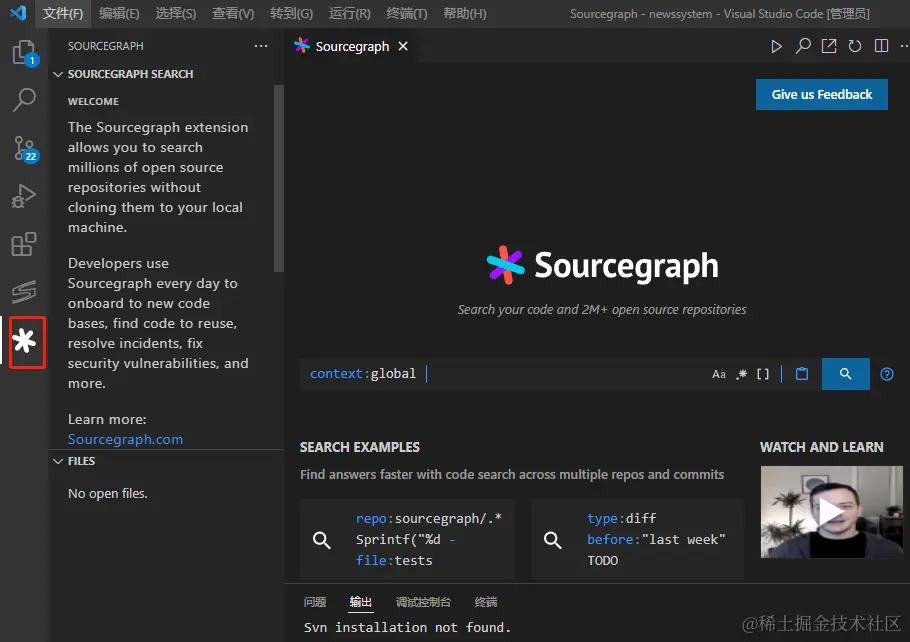Split the editor with the split icon
This screenshot has width=910, height=642.
tap(881, 46)
